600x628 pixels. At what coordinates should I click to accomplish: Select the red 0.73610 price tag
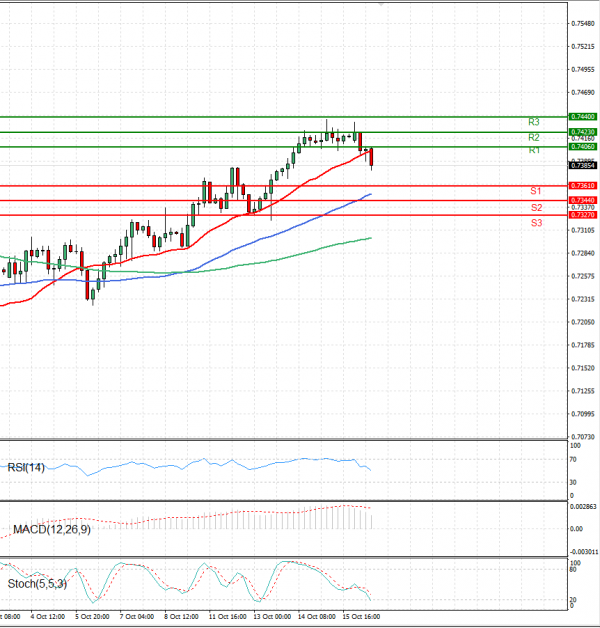[x=583, y=185]
